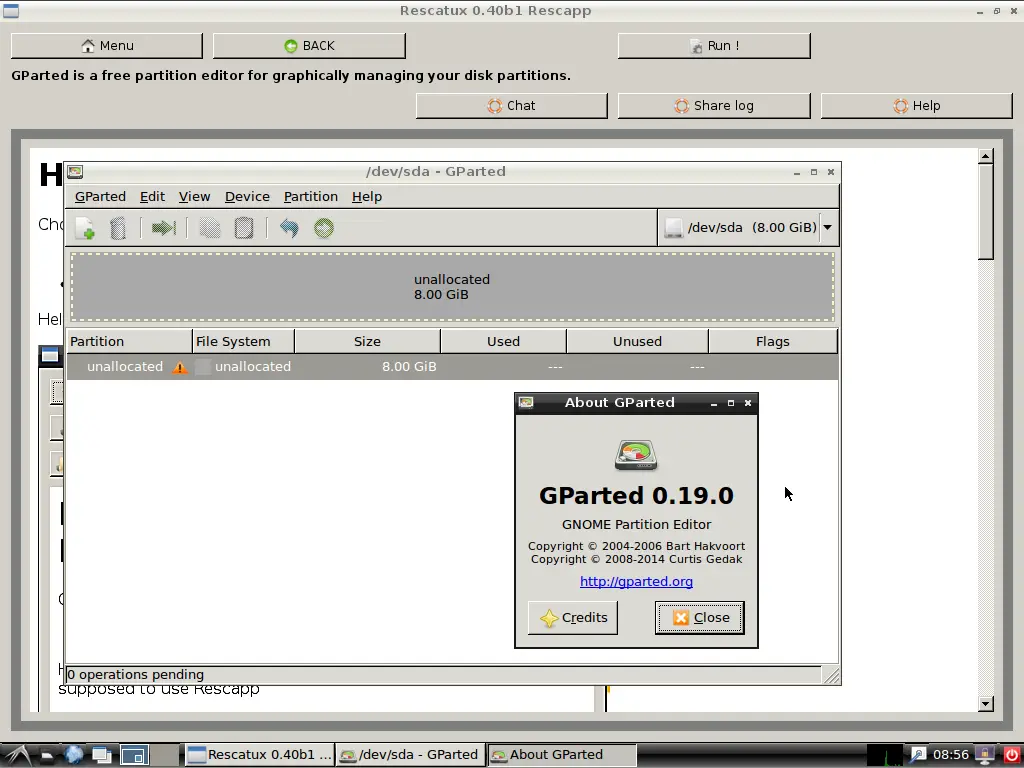
Task: Open the http://gparted.org link
Action: click(636, 581)
